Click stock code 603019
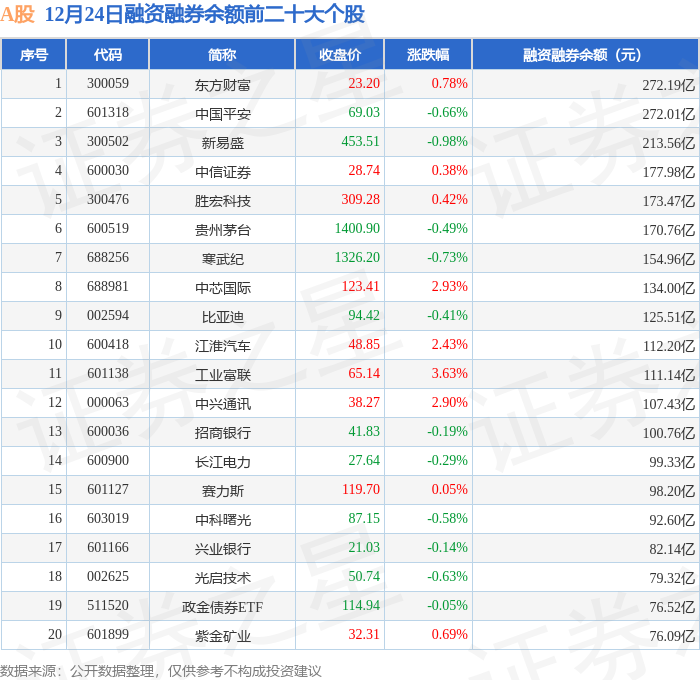 [x=108, y=519]
